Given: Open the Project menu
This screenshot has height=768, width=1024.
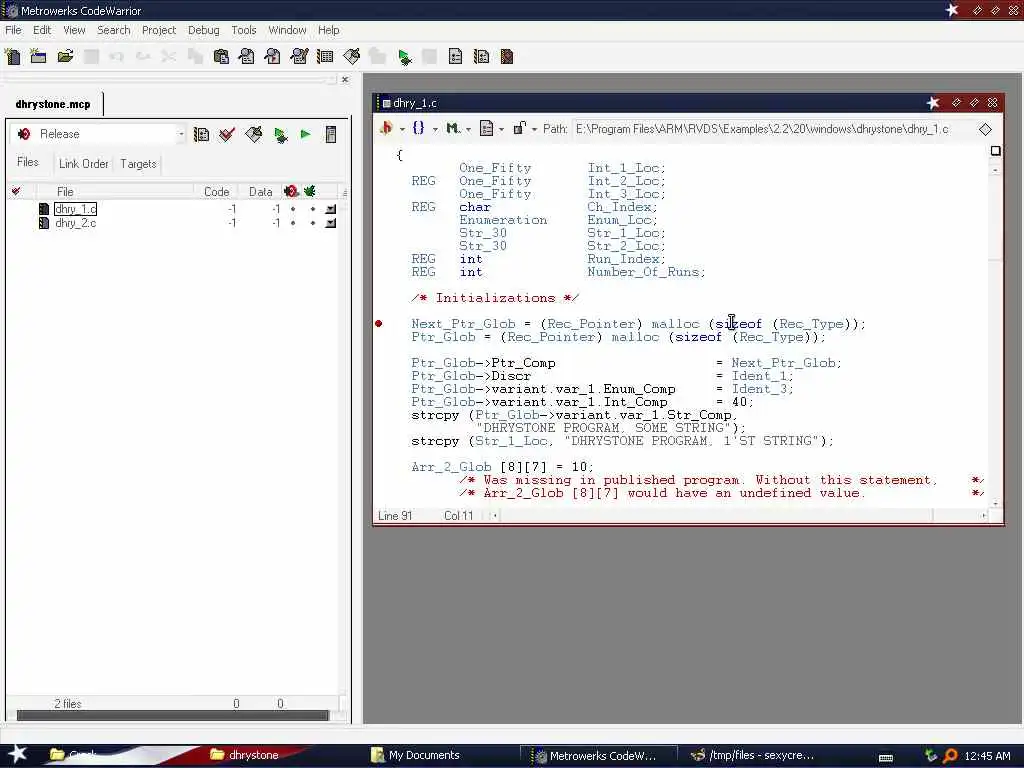Looking at the screenshot, I should tap(159, 30).
